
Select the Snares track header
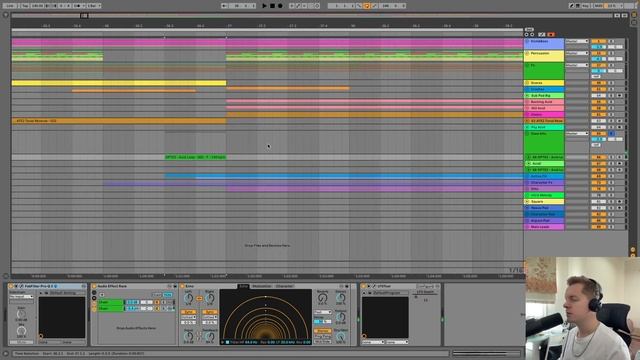click(544, 83)
